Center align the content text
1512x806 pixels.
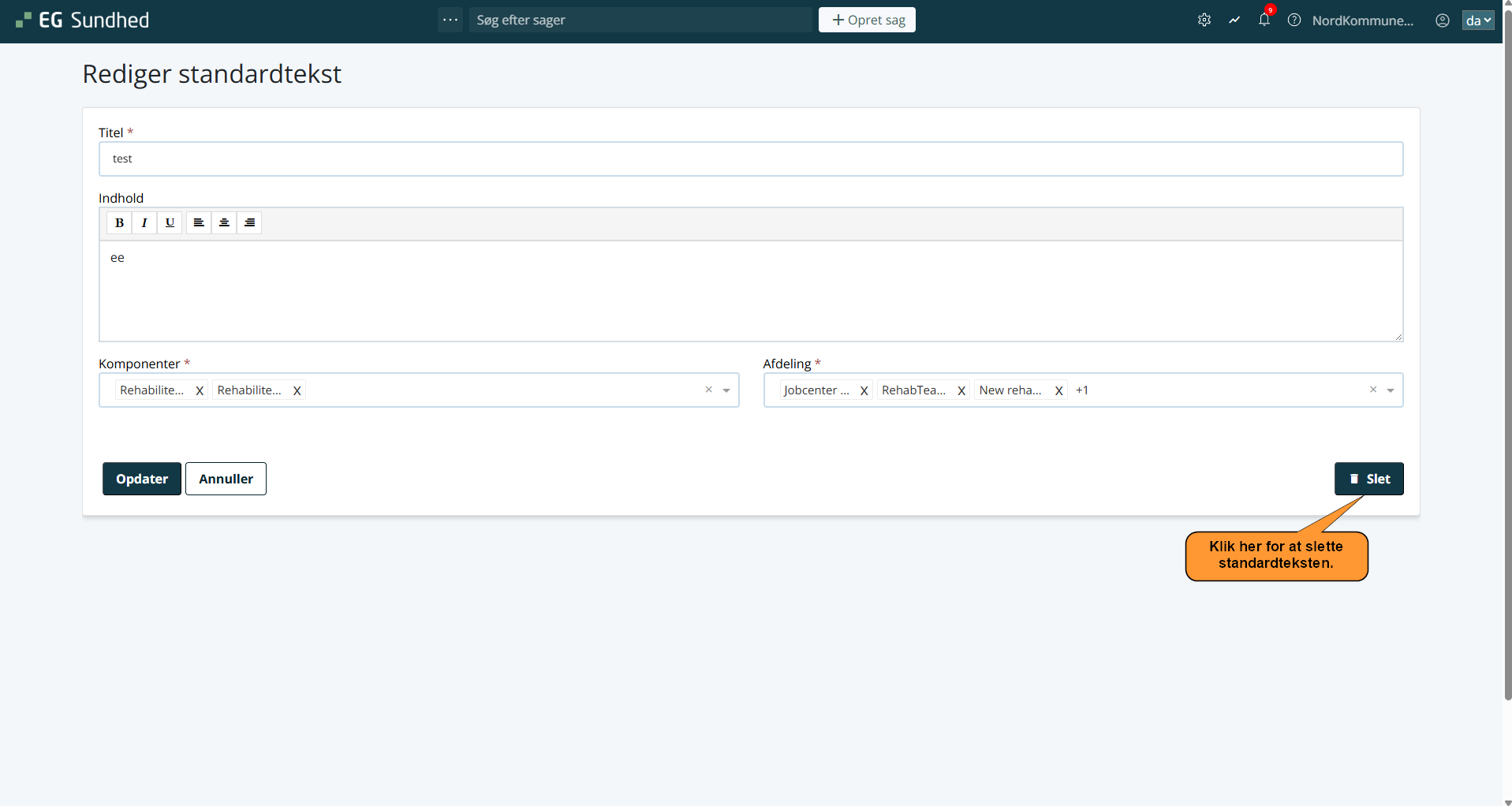tap(224, 223)
